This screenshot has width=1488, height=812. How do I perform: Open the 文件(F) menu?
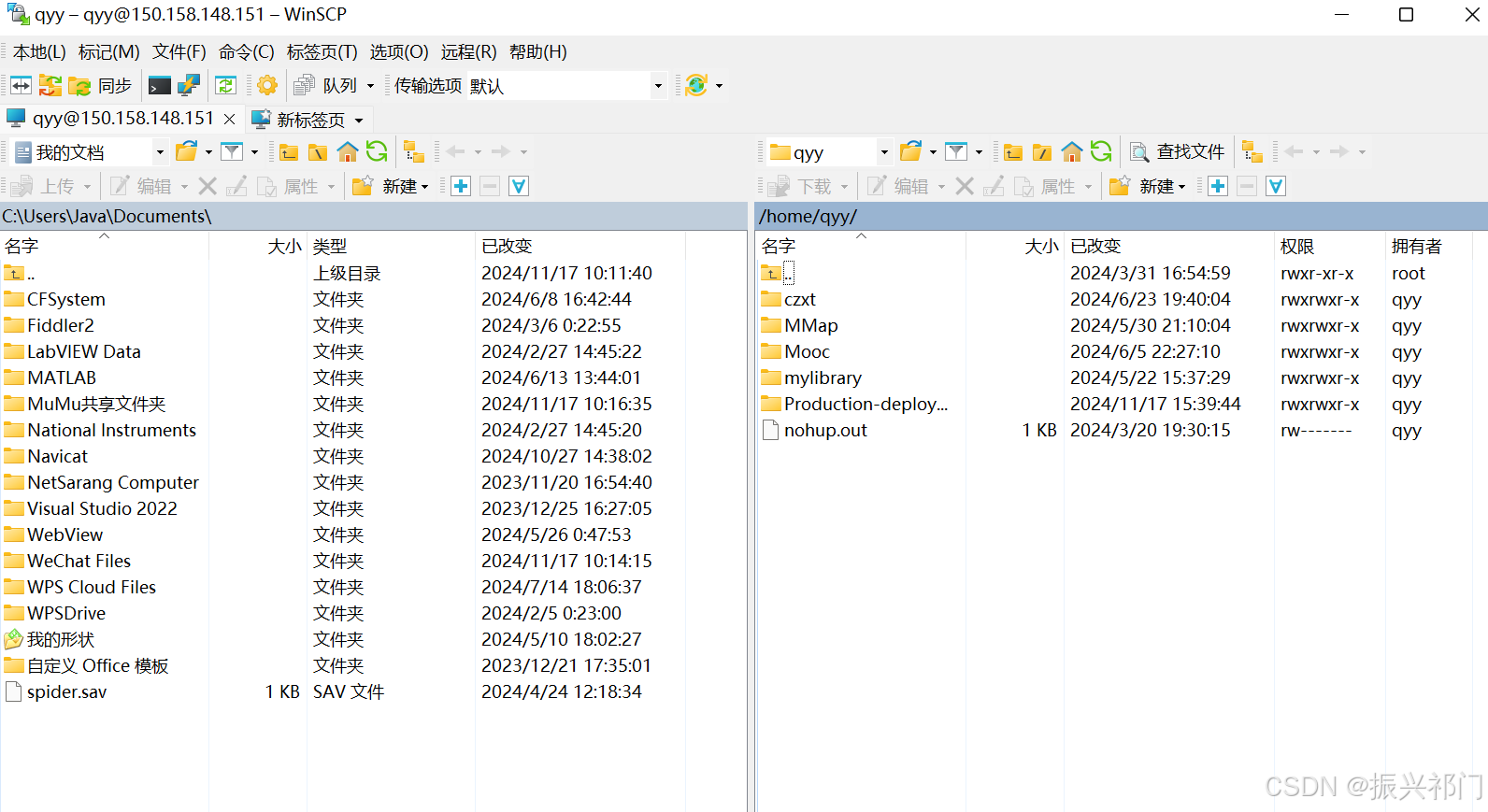click(x=179, y=52)
